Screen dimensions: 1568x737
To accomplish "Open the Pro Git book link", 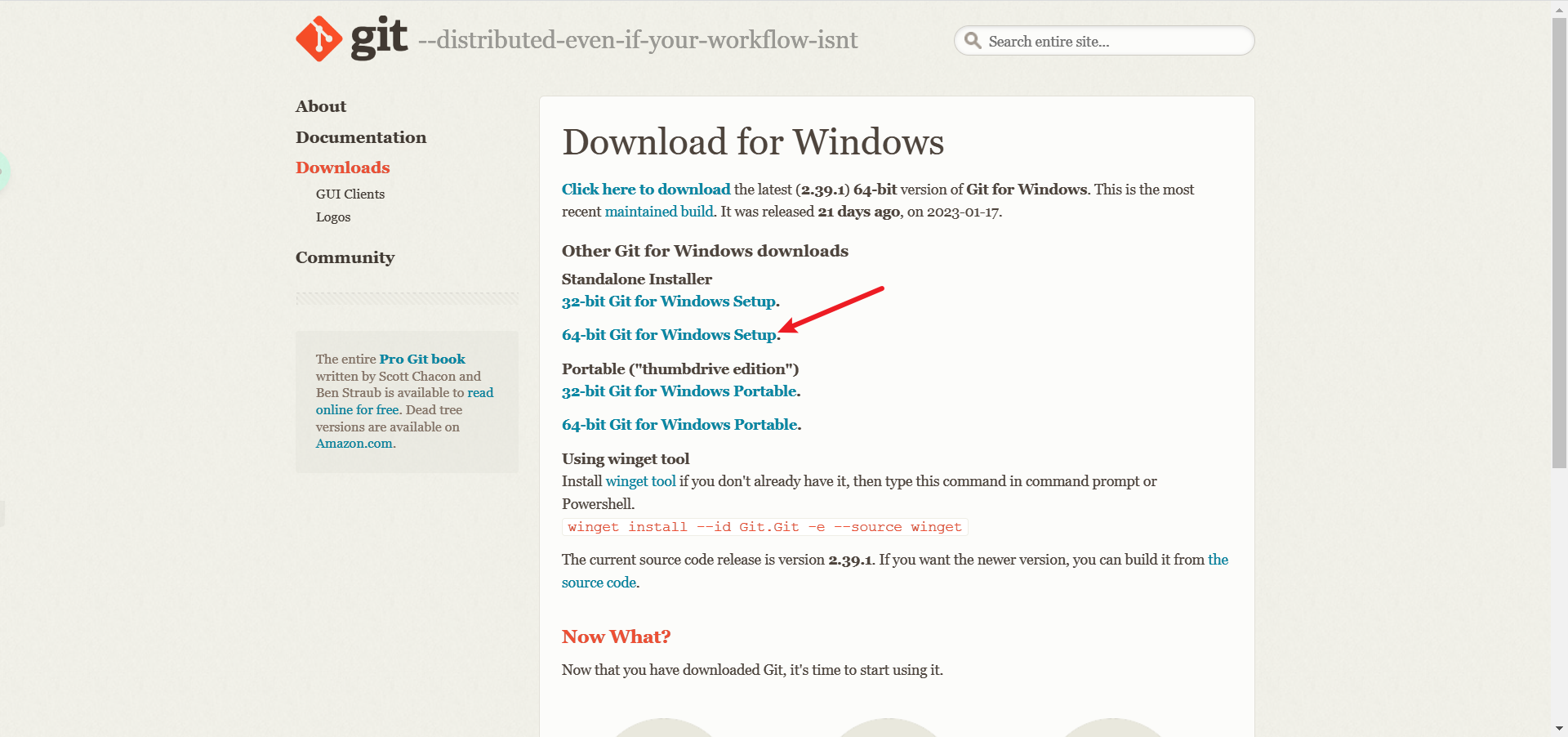I will (422, 359).
